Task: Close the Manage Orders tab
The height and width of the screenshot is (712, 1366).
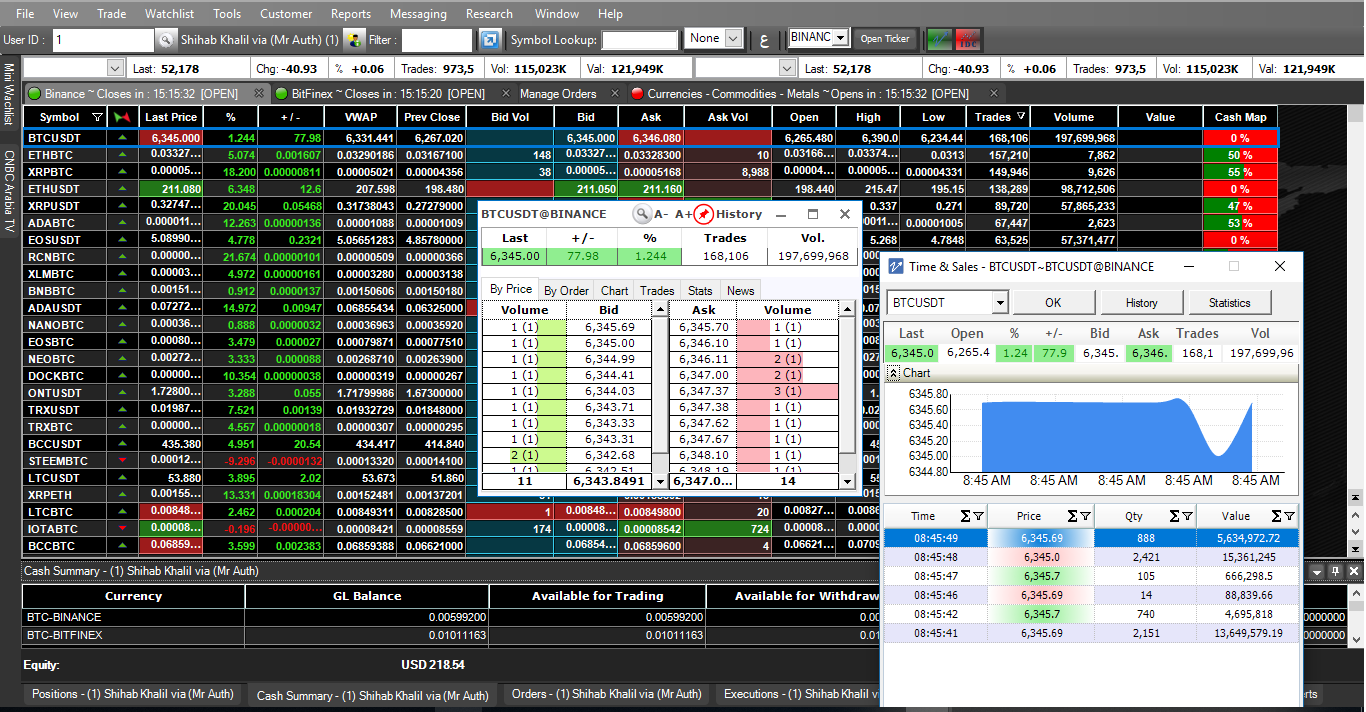Action: pyautogui.click(x=617, y=93)
